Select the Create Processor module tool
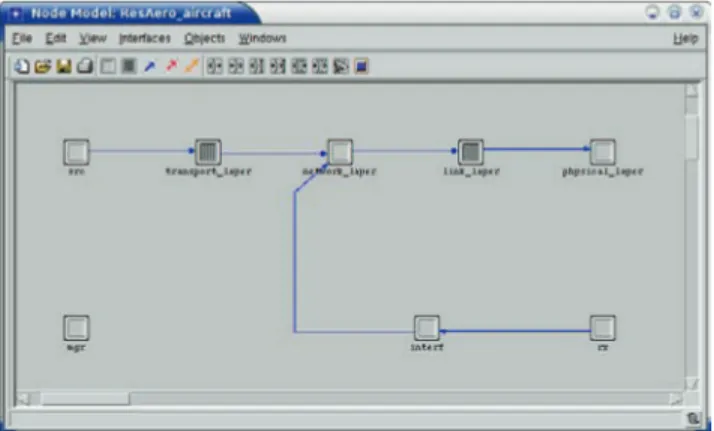 [x=108, y=66]
